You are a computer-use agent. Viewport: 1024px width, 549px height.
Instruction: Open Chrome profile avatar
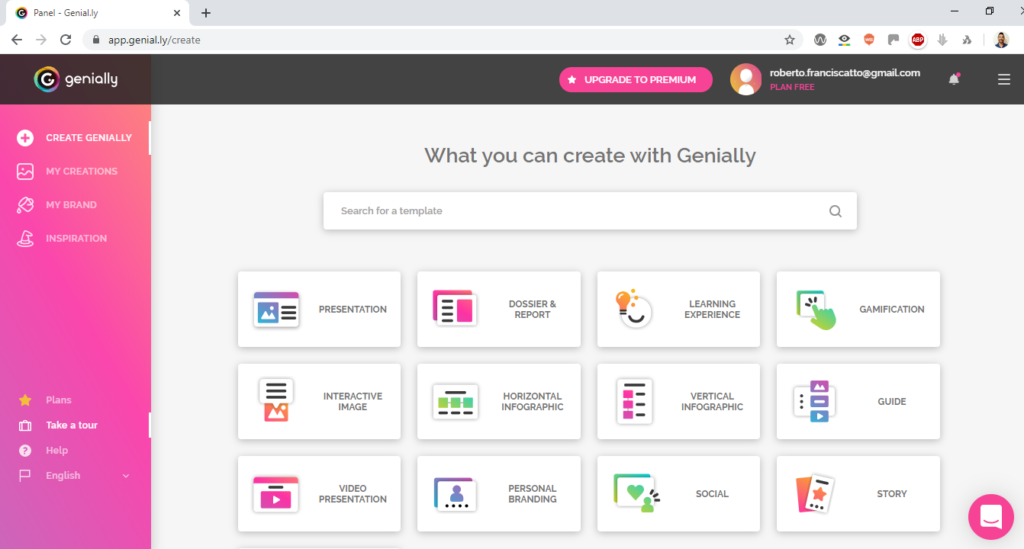(x=1001, y=40)
